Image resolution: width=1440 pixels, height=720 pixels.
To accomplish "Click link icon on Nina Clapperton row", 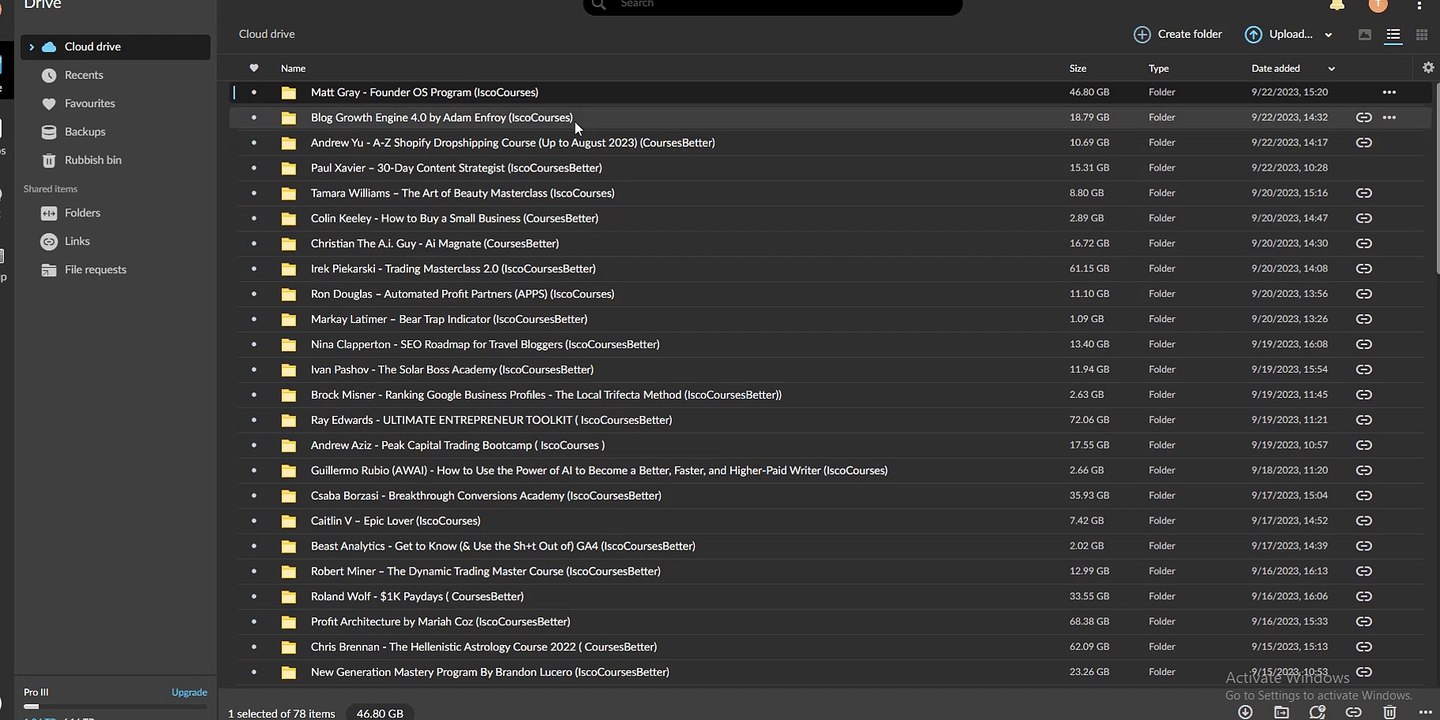I will click(1363, 345).
